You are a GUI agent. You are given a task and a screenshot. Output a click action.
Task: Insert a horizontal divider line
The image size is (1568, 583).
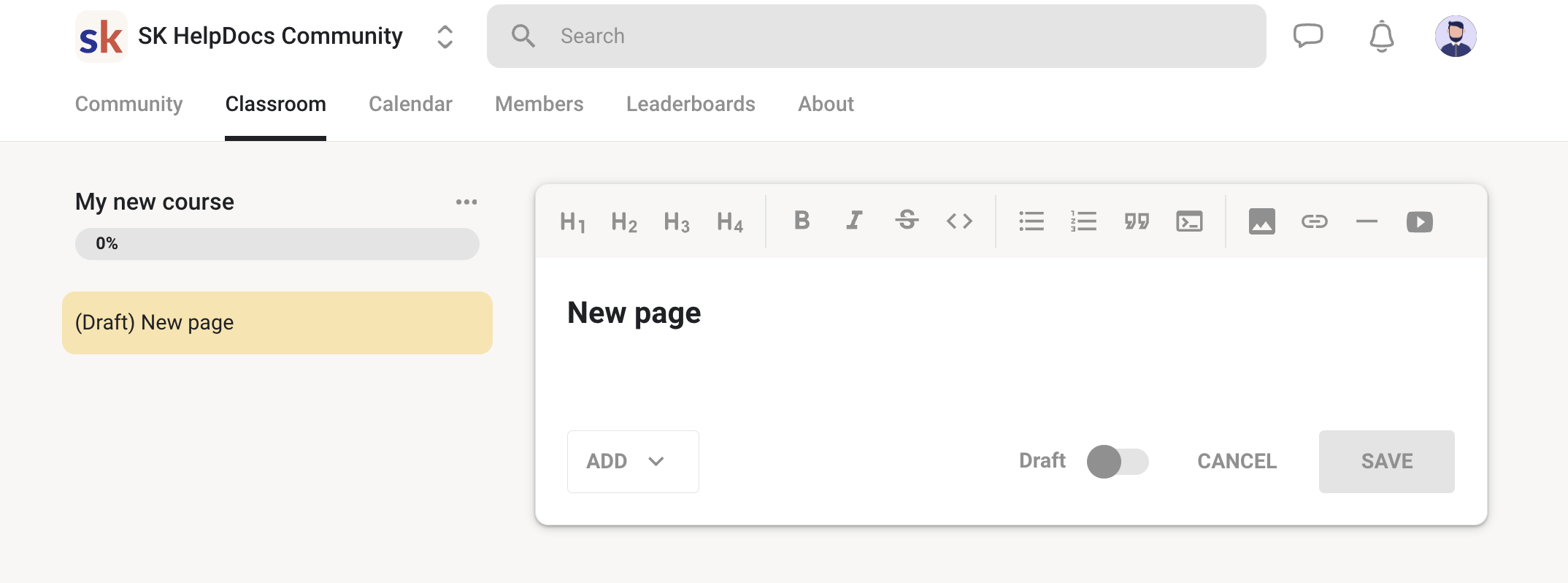tap(1367, 221)
